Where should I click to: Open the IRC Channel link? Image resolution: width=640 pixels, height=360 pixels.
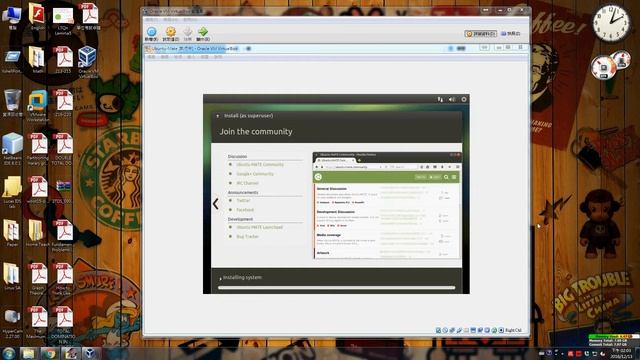point(247,183)
